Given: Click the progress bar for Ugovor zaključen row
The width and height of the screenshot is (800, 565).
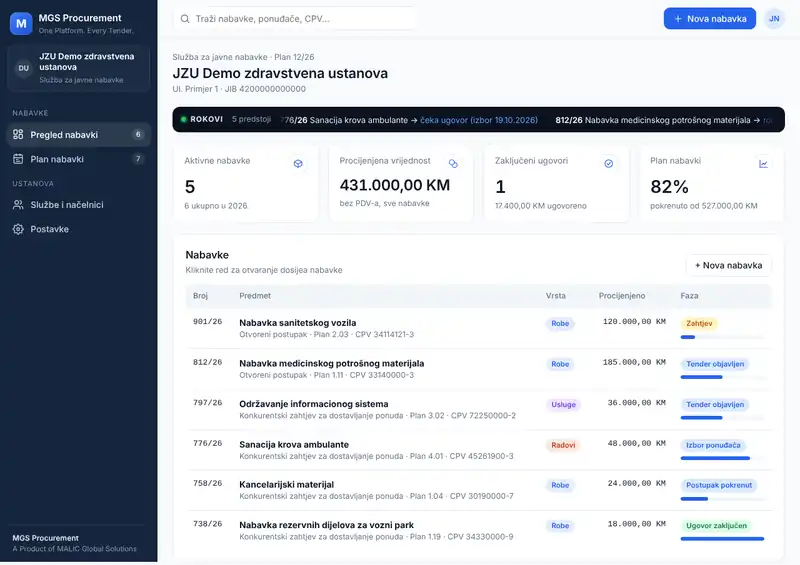Looking at the screenshot, I should pos(722,539).
